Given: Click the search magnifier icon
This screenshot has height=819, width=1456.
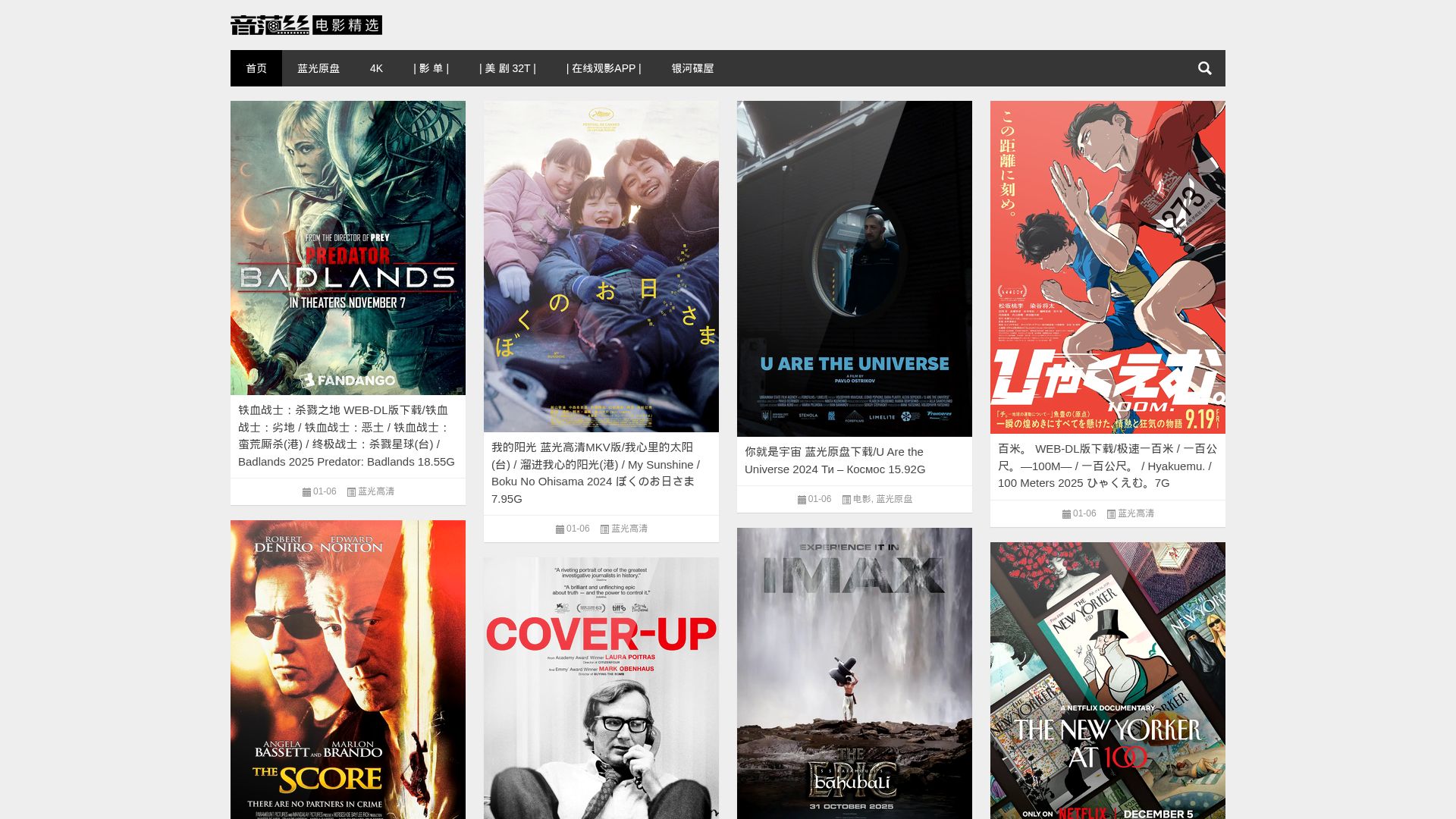Looking at the screenshot, I should [x=1204, y=68].
